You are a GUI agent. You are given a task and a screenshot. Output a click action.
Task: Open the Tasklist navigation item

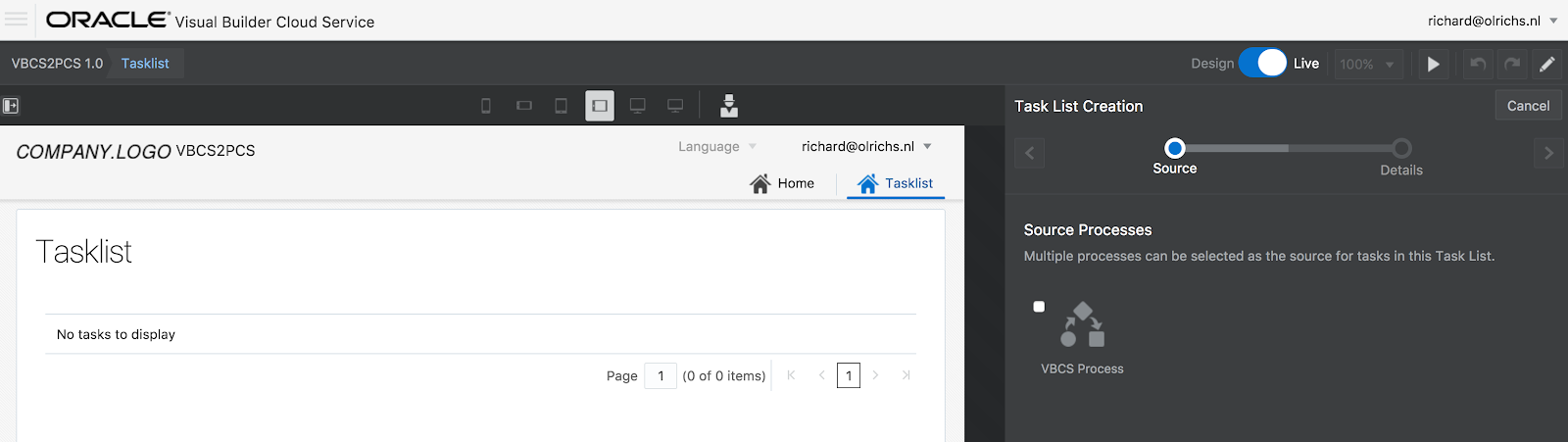pyautogui.click(x=895, y=183)
